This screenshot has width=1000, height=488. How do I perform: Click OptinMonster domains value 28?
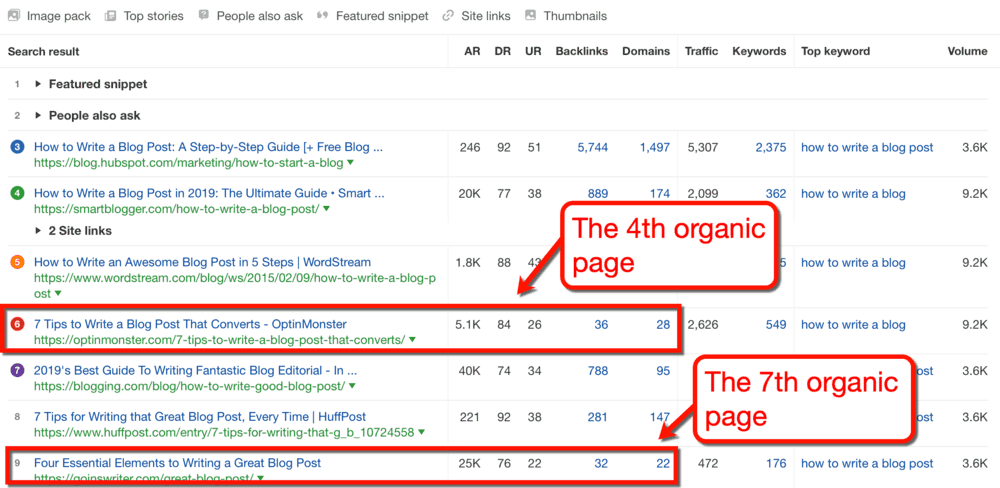pos(663,325)
